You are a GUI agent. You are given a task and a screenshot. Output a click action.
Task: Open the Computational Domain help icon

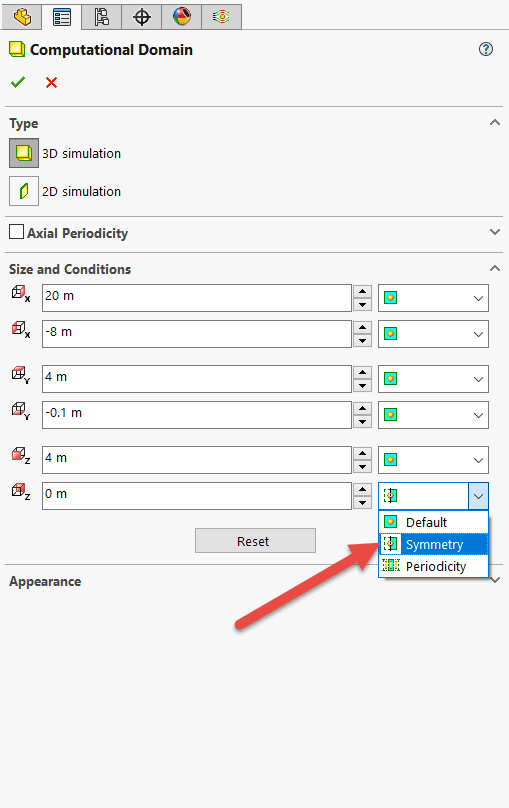click(x=486, y=49)
